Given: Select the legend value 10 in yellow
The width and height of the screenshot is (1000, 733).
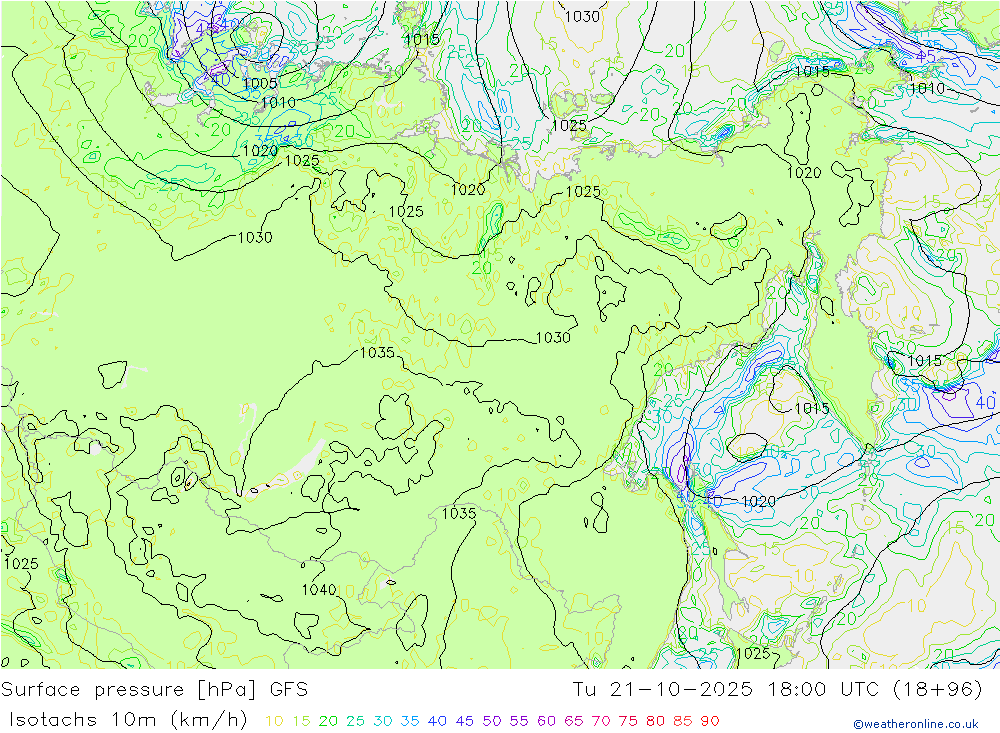Looking at the screenshot, I should point(274,722).
